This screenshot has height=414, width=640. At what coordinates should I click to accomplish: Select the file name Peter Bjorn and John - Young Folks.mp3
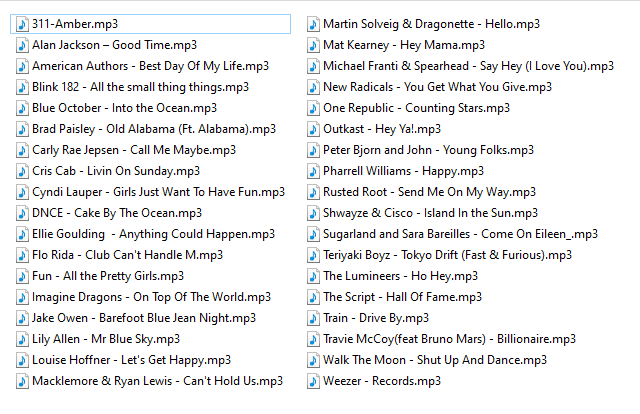429,150
